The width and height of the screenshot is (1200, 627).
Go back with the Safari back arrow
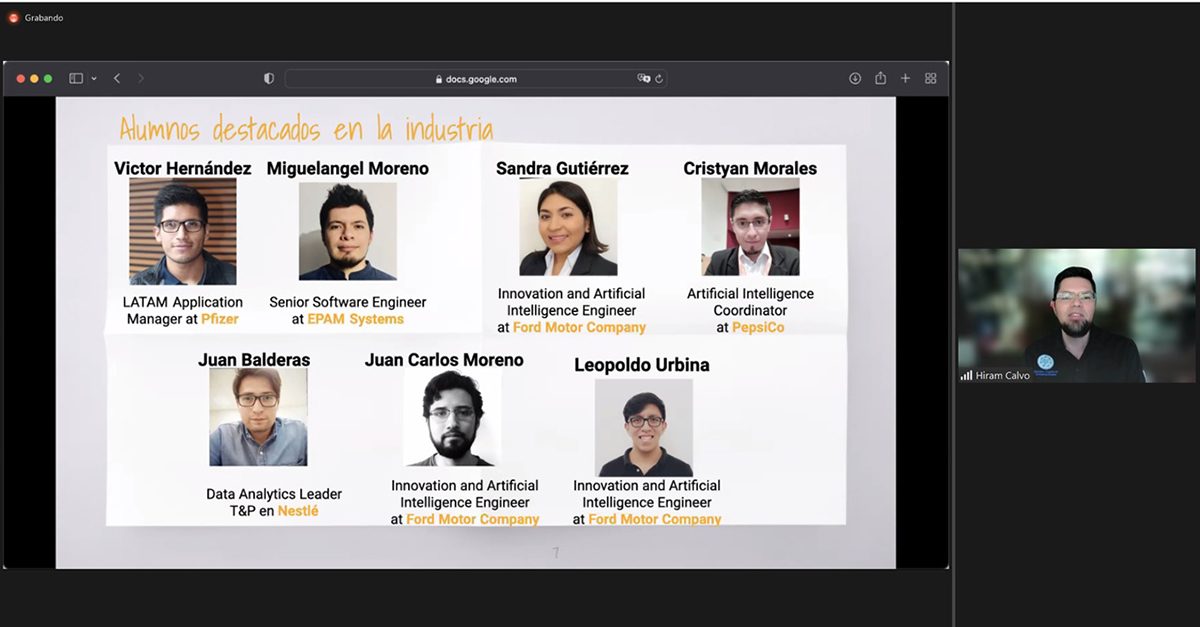coord(117,78)
